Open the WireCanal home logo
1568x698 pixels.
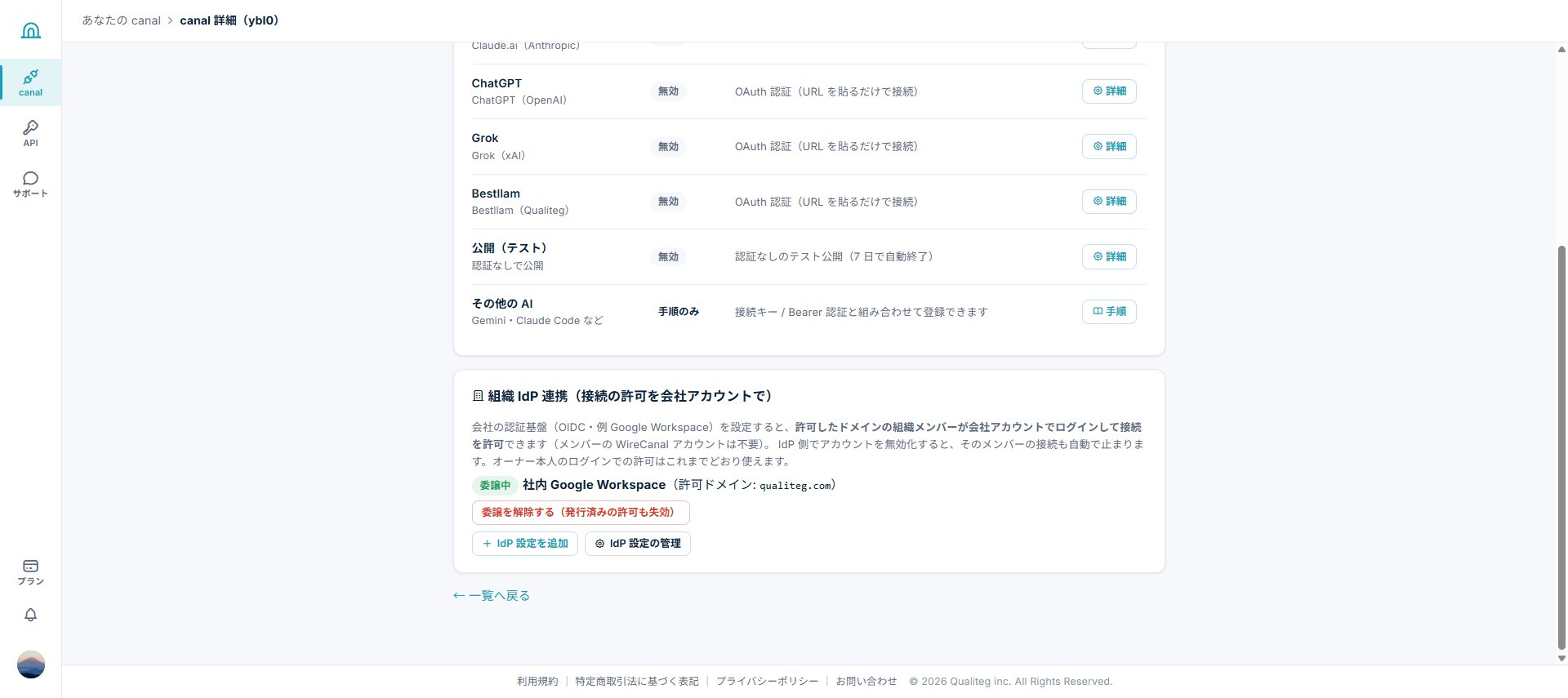pyautogui.click(x=30, y=30)
